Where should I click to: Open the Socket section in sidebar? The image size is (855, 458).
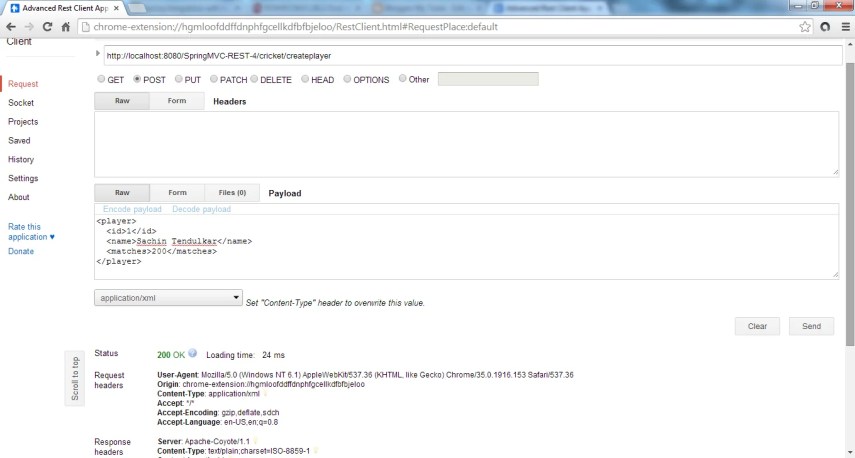[x=21, y=103]
